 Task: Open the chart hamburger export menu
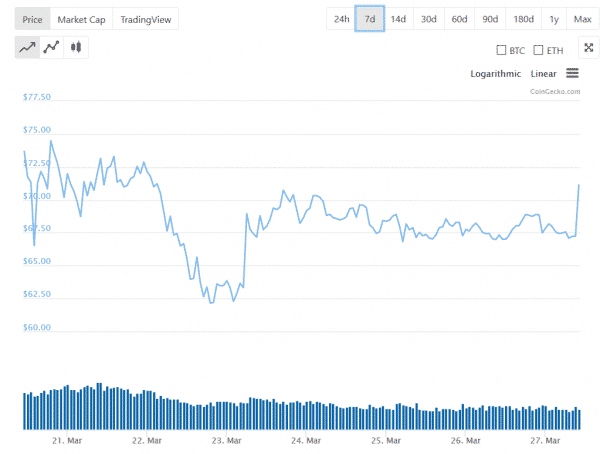coord(572,73)
